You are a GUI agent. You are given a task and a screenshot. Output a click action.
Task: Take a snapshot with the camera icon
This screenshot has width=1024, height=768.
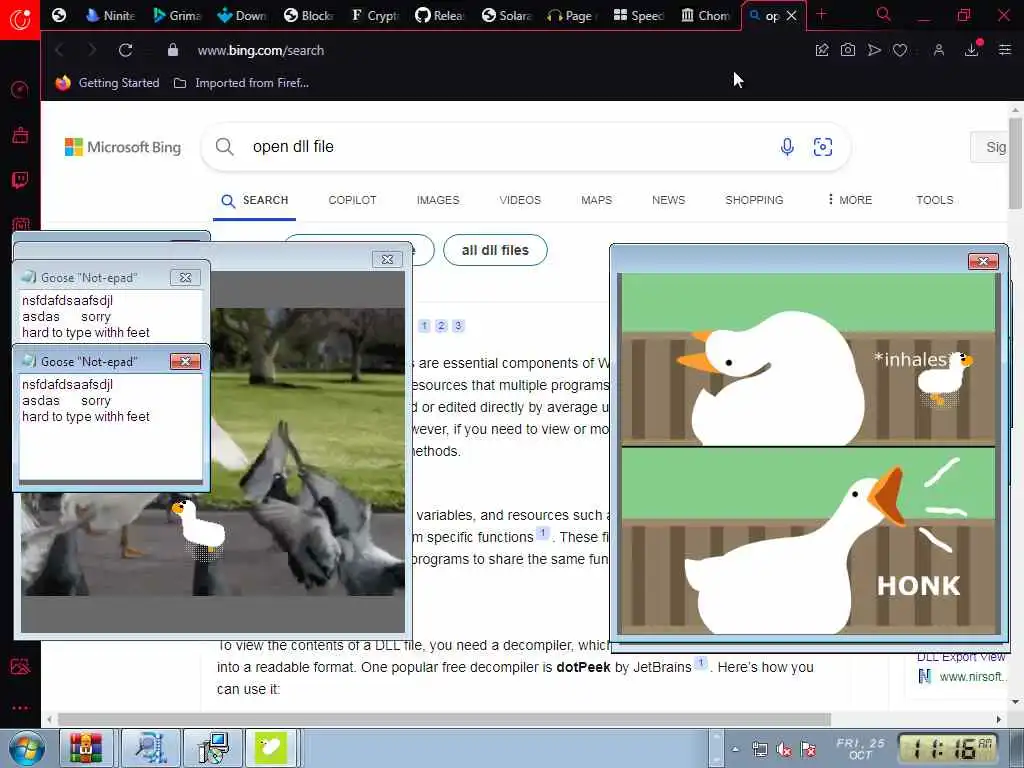pyautogui.click(x=848, y=50)
